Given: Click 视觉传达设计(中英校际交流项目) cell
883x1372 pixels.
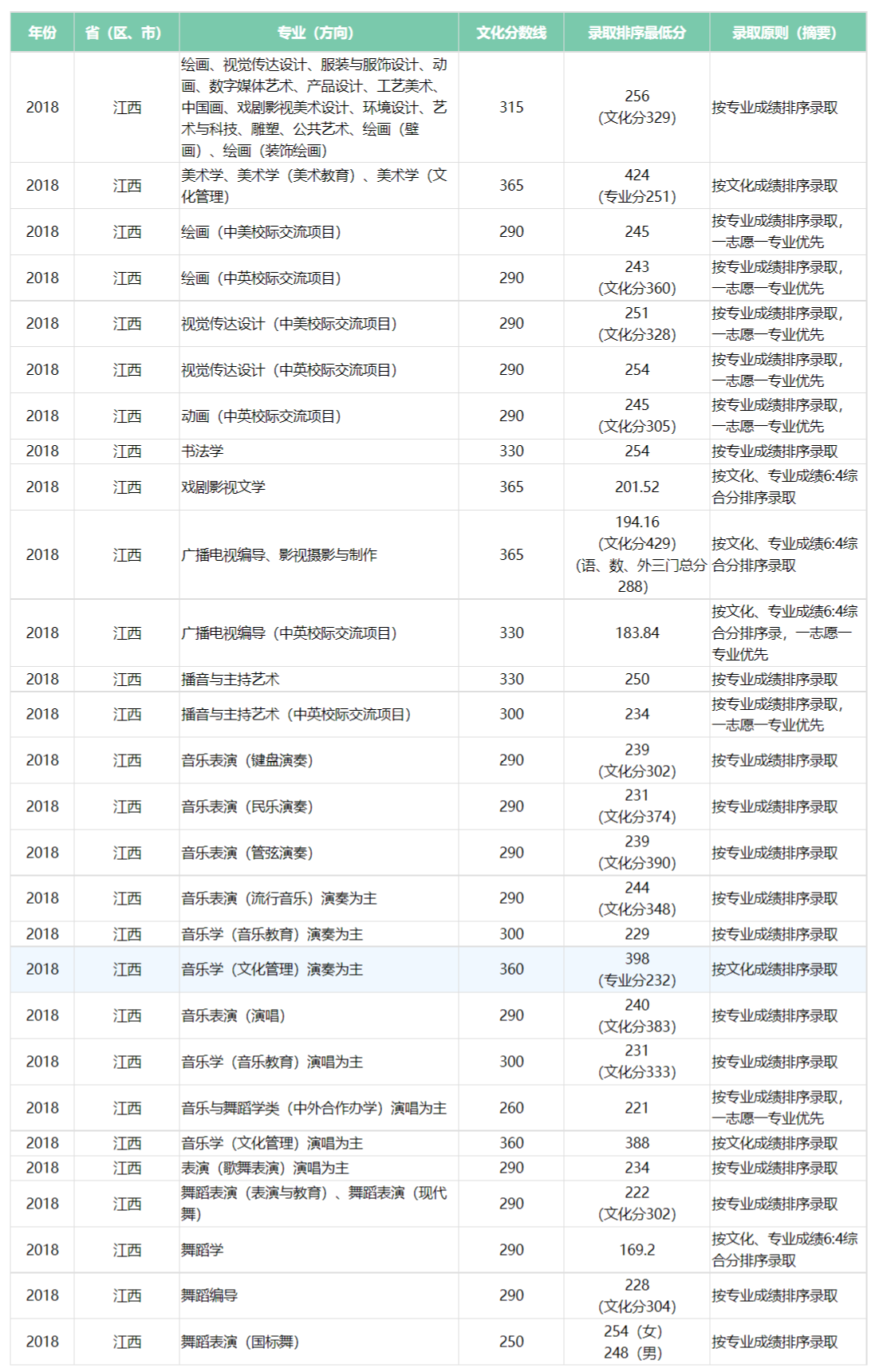Looking at the screenshot, I should (319, 370).
